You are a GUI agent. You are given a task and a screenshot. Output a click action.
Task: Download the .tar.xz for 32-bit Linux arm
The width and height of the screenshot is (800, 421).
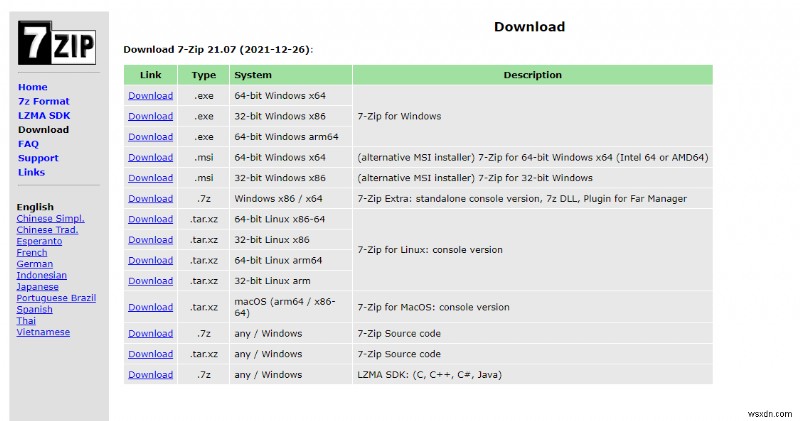(151, 281)
